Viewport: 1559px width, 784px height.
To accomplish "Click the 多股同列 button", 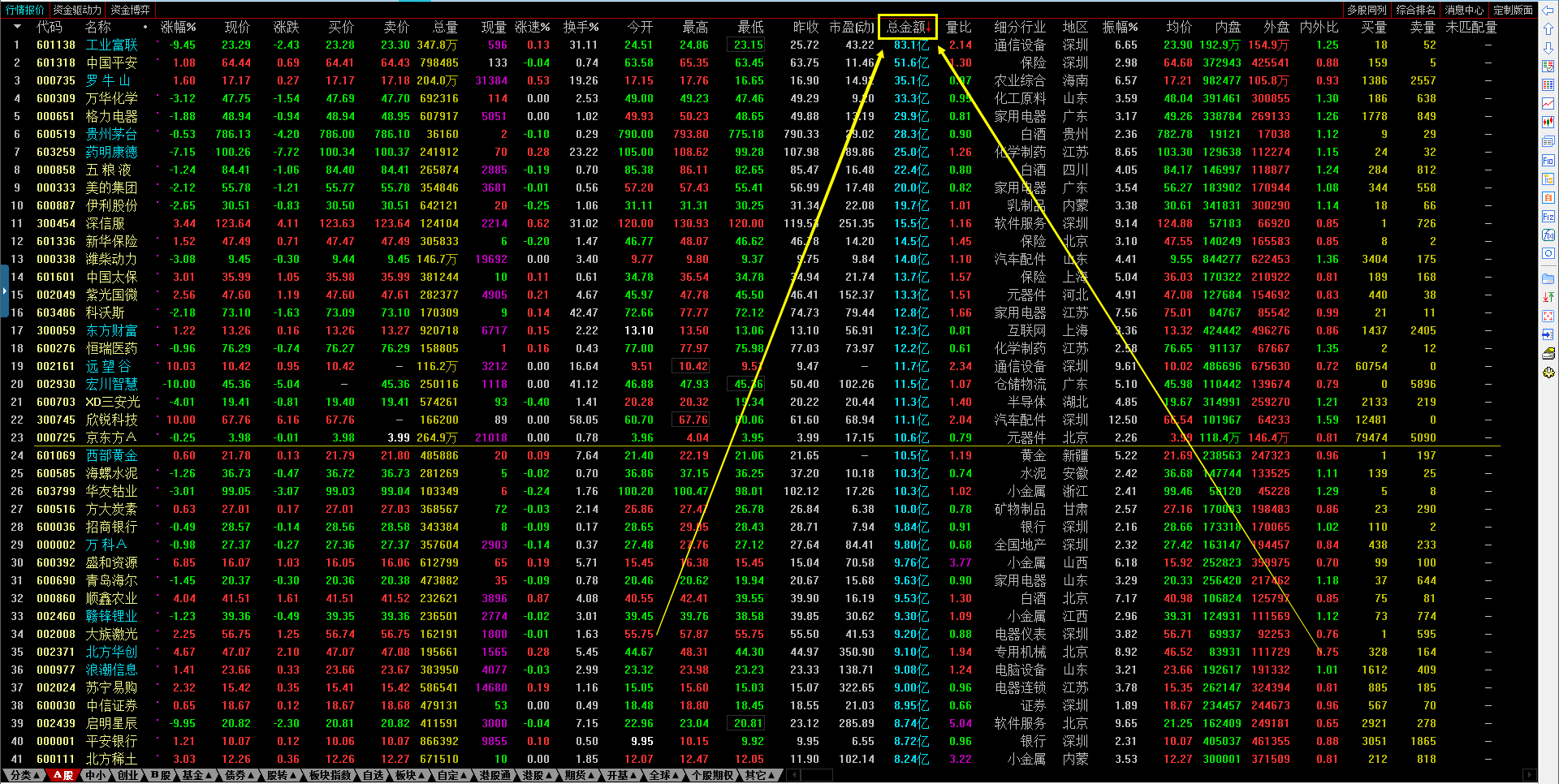I will (1367, 10).
